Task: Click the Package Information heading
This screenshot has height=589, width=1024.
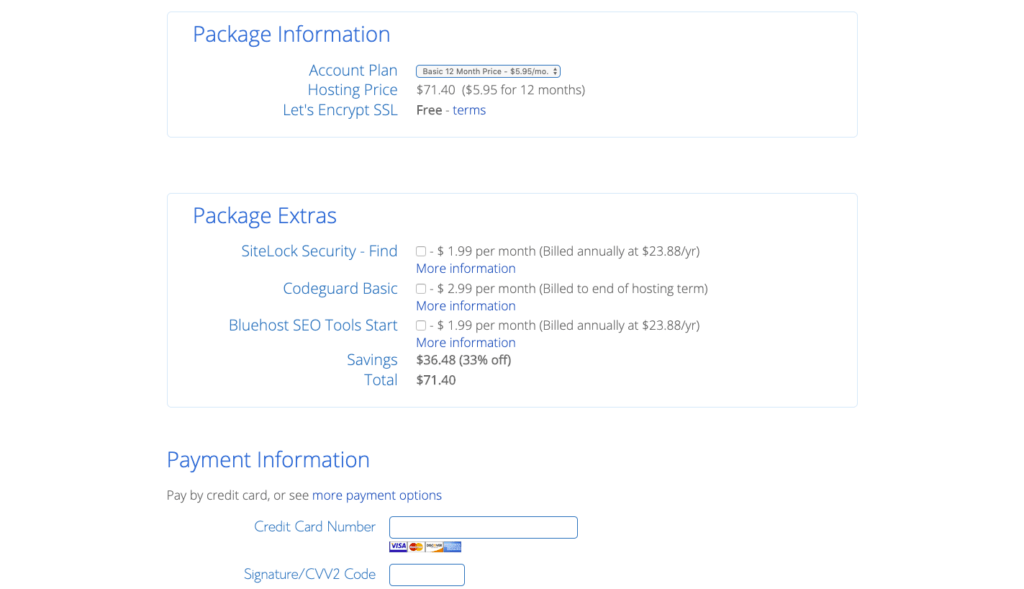Action: (291, 34)
